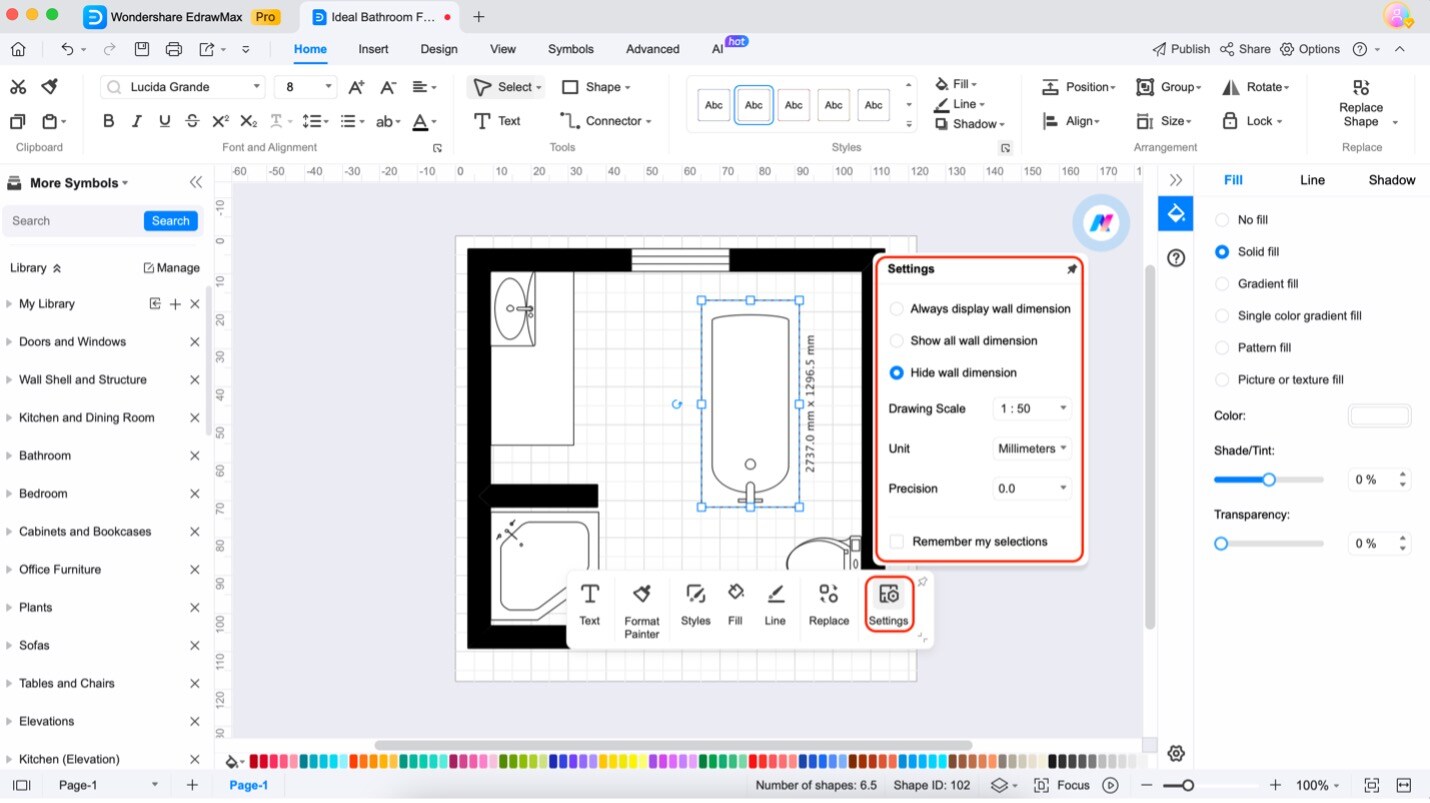Click the Bold formatting icon
The image size is (1430, 803).
[x=108, y=121]
